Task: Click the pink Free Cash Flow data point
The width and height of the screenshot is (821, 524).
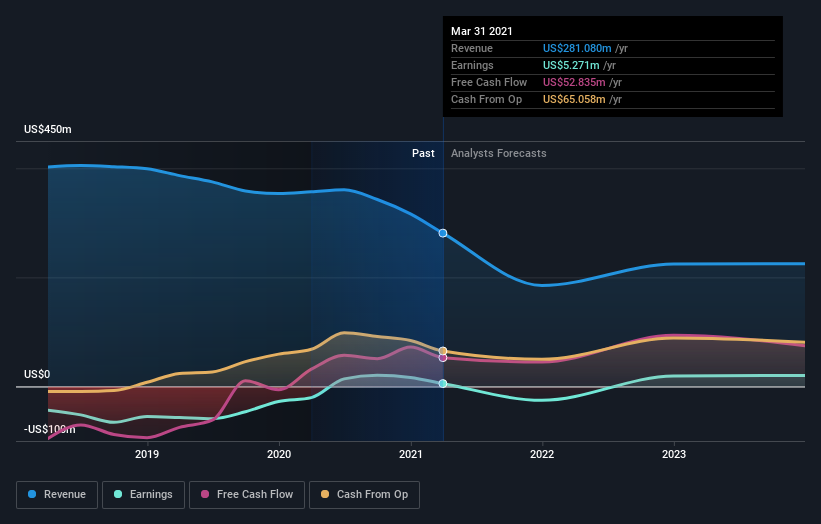Action: click(x=443, y=358)
